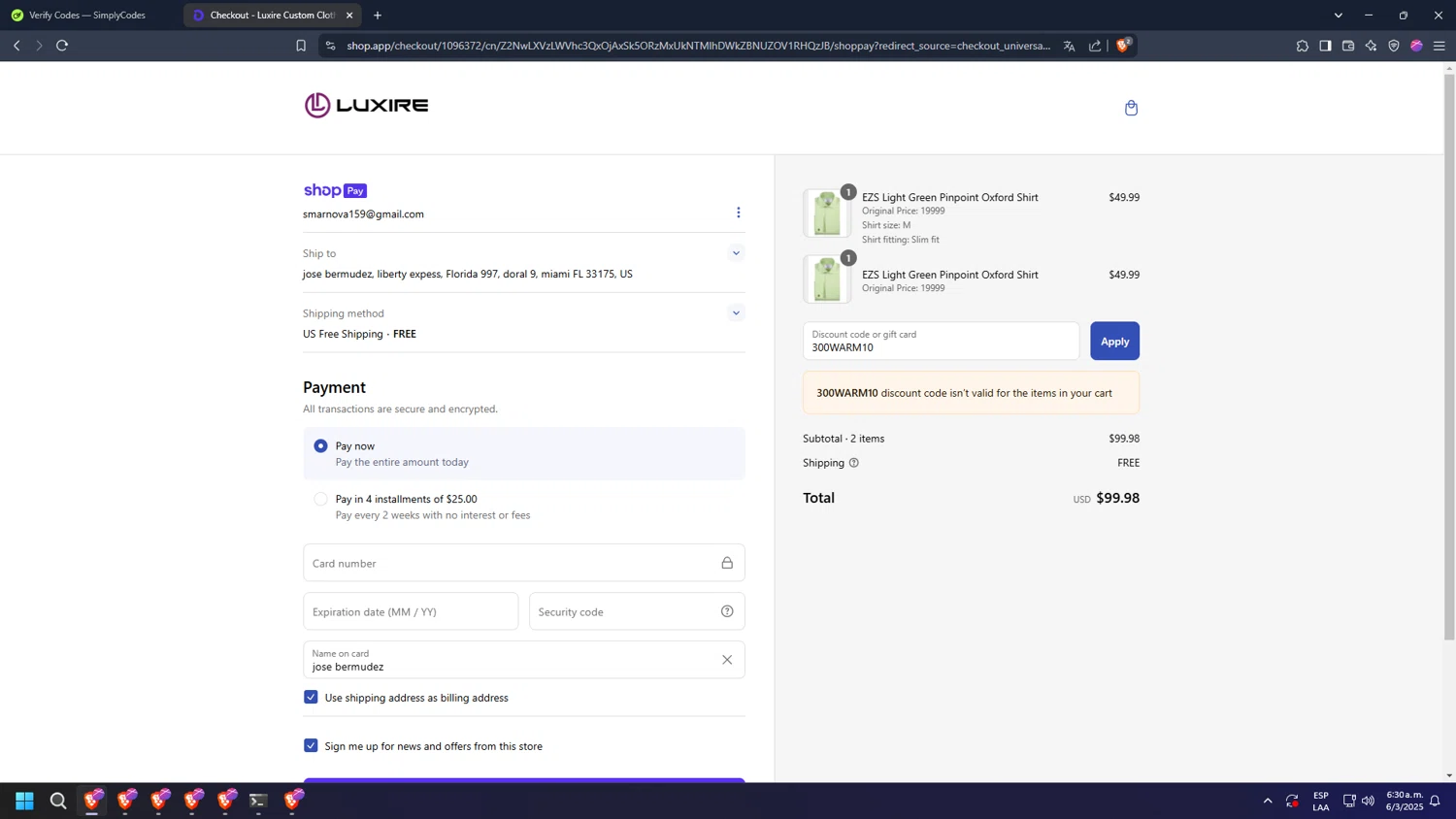Expand the Shipping method section
The width and height of the screenshot is (1456, 819).
pyautogui.click(x=736, y=313)
